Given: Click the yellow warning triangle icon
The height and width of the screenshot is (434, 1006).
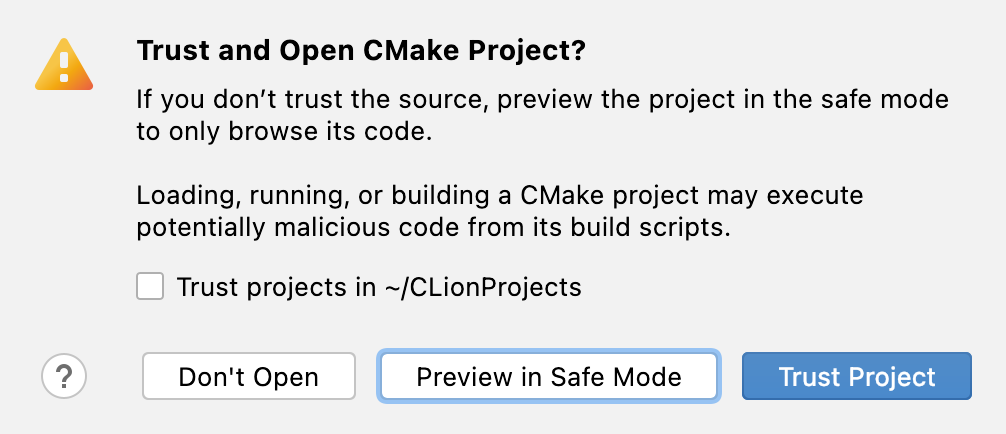Looking at the screenshot, I should click(x=63, y=67).
